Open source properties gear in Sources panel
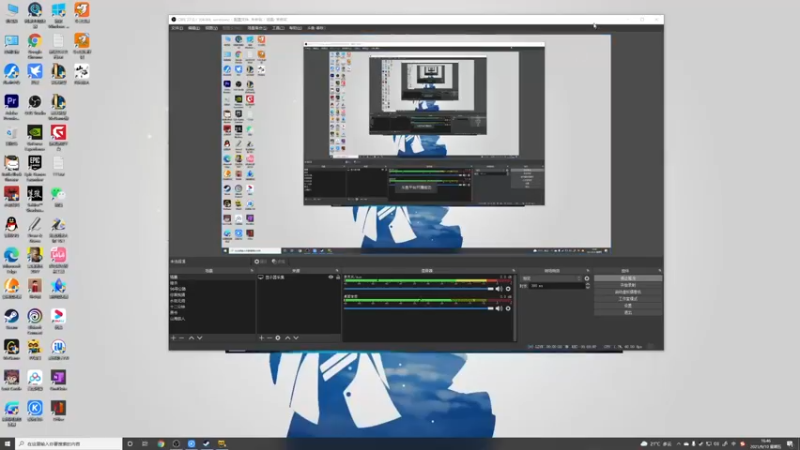The image size is (800, 450). click(278, 338)
